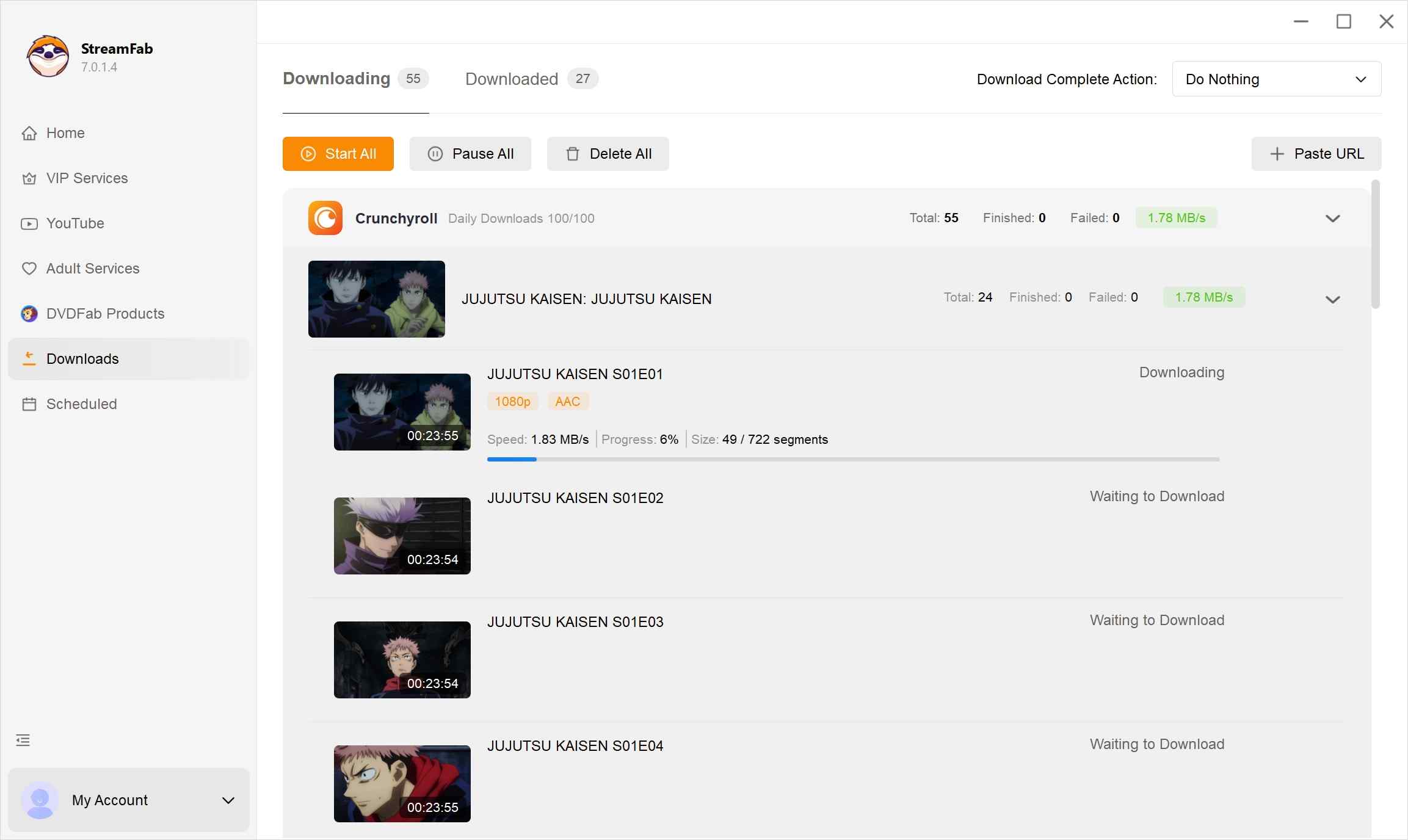
Task: Collapse the Crunchyroll download group
Action: click(x=1333, y=218)
